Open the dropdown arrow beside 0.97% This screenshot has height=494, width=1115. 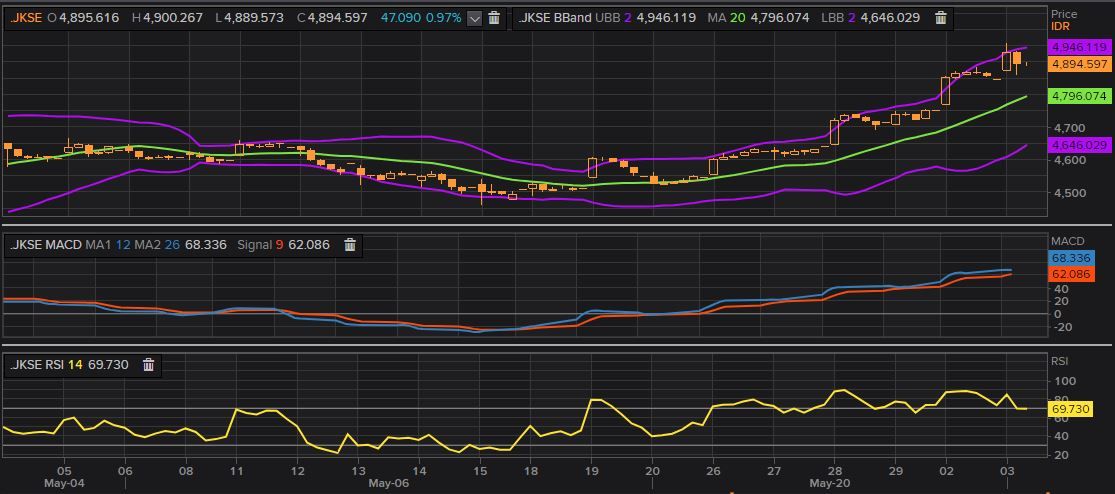pyautogui.click(x=475, y=18)
